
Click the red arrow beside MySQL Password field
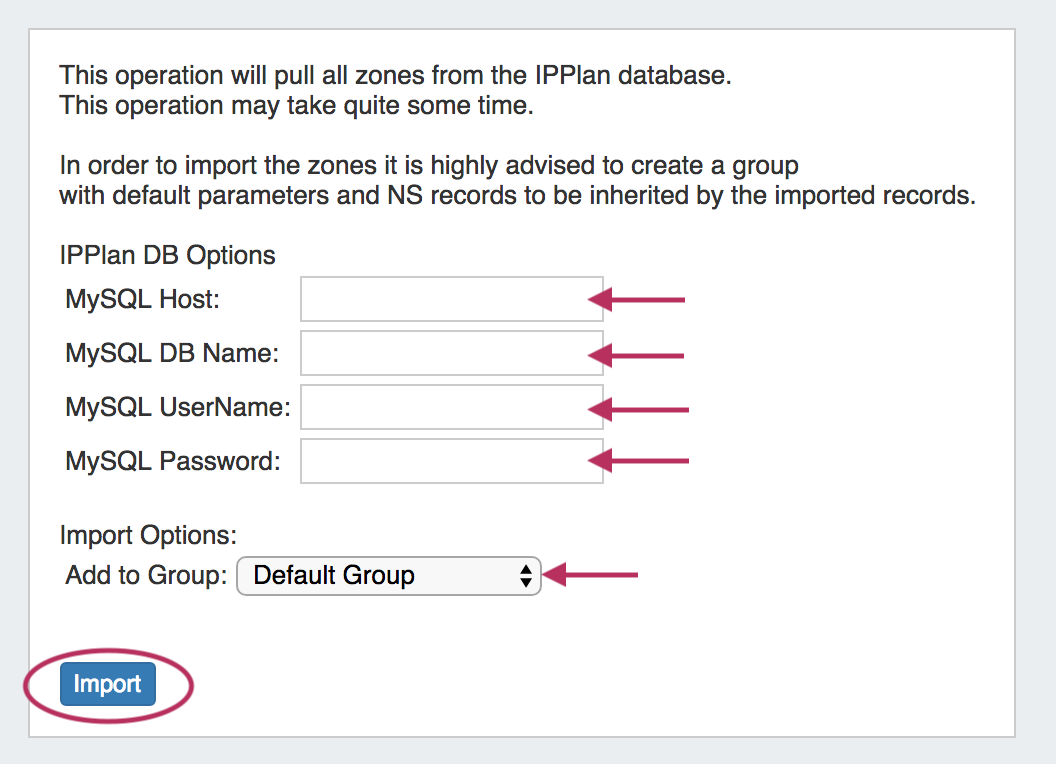pyautogui.click(x=639, y=461)
